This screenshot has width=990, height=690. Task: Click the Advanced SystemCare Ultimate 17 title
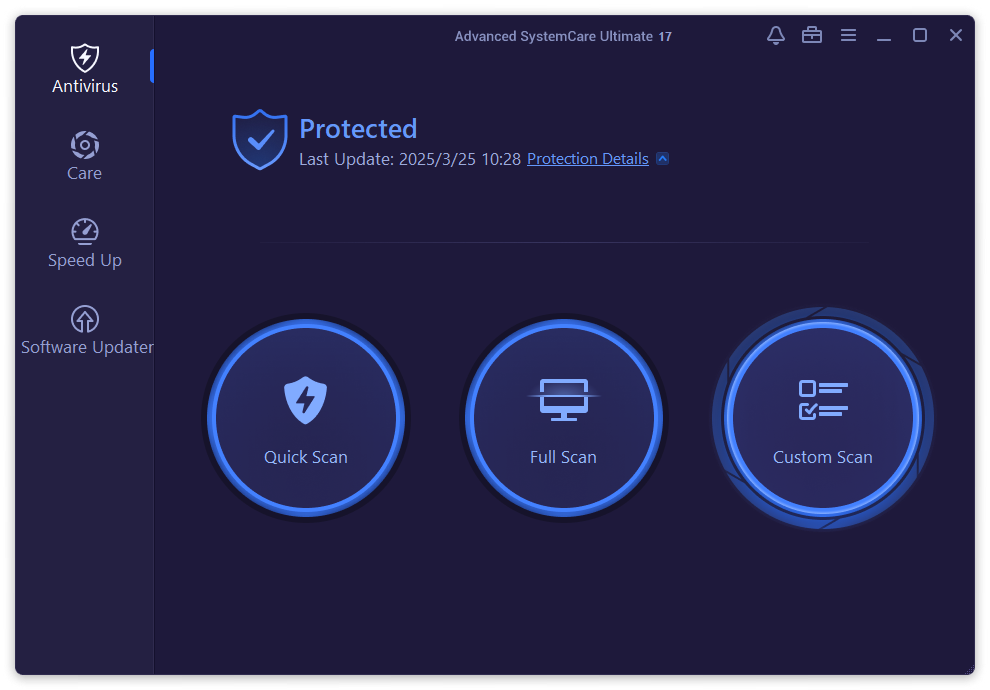(x=563, y=36)
